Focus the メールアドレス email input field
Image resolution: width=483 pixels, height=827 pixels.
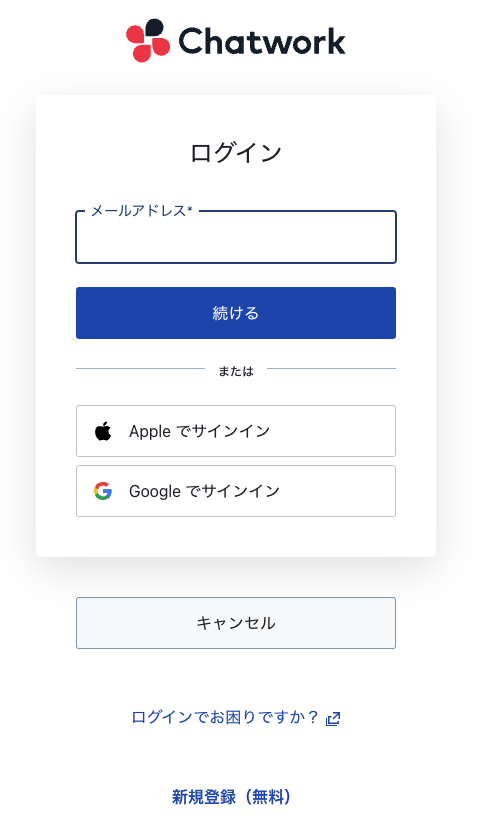[236, 237]
